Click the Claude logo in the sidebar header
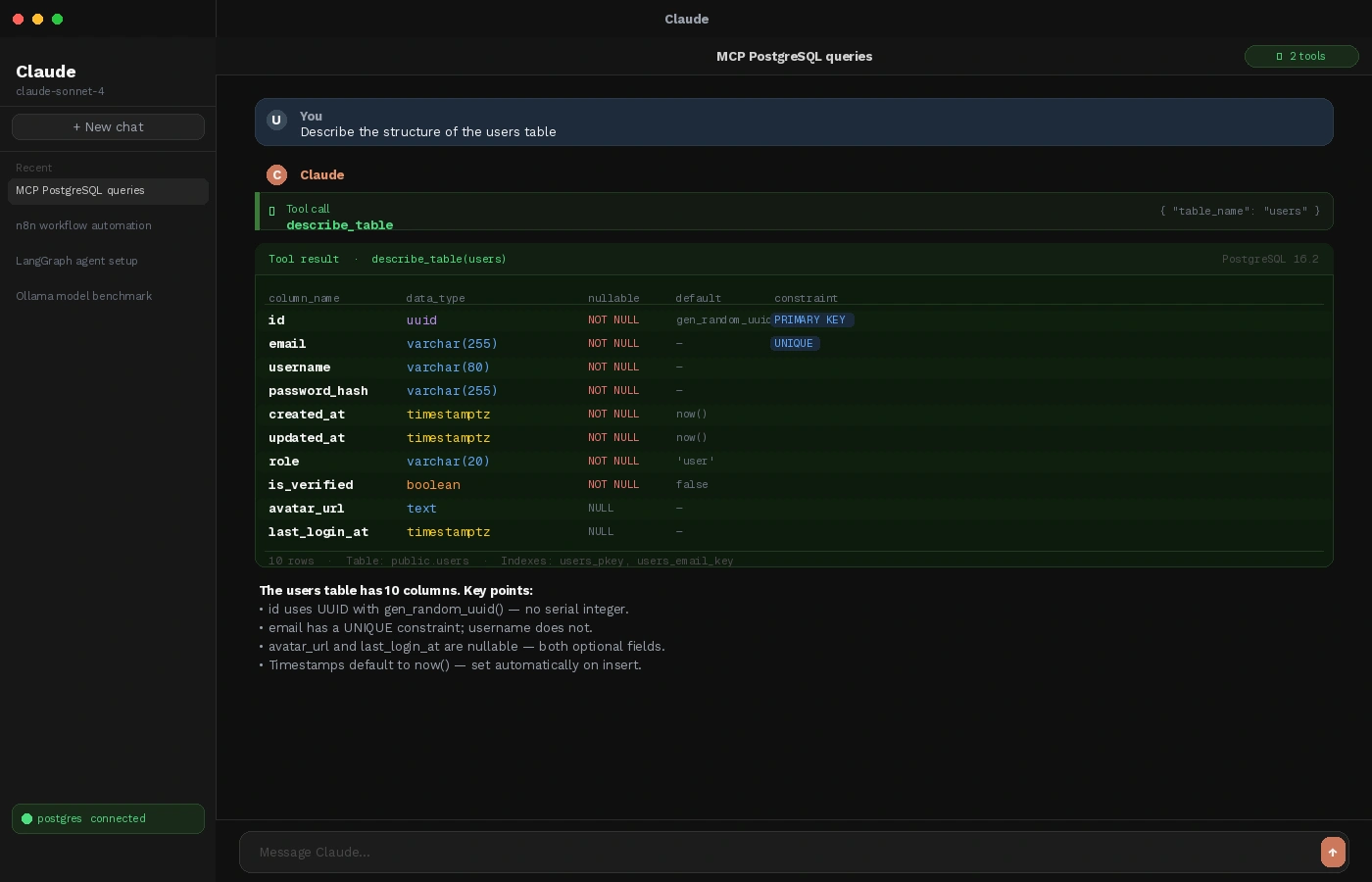Viewport: 1372px width, 882px height. [x=45, y=72]
